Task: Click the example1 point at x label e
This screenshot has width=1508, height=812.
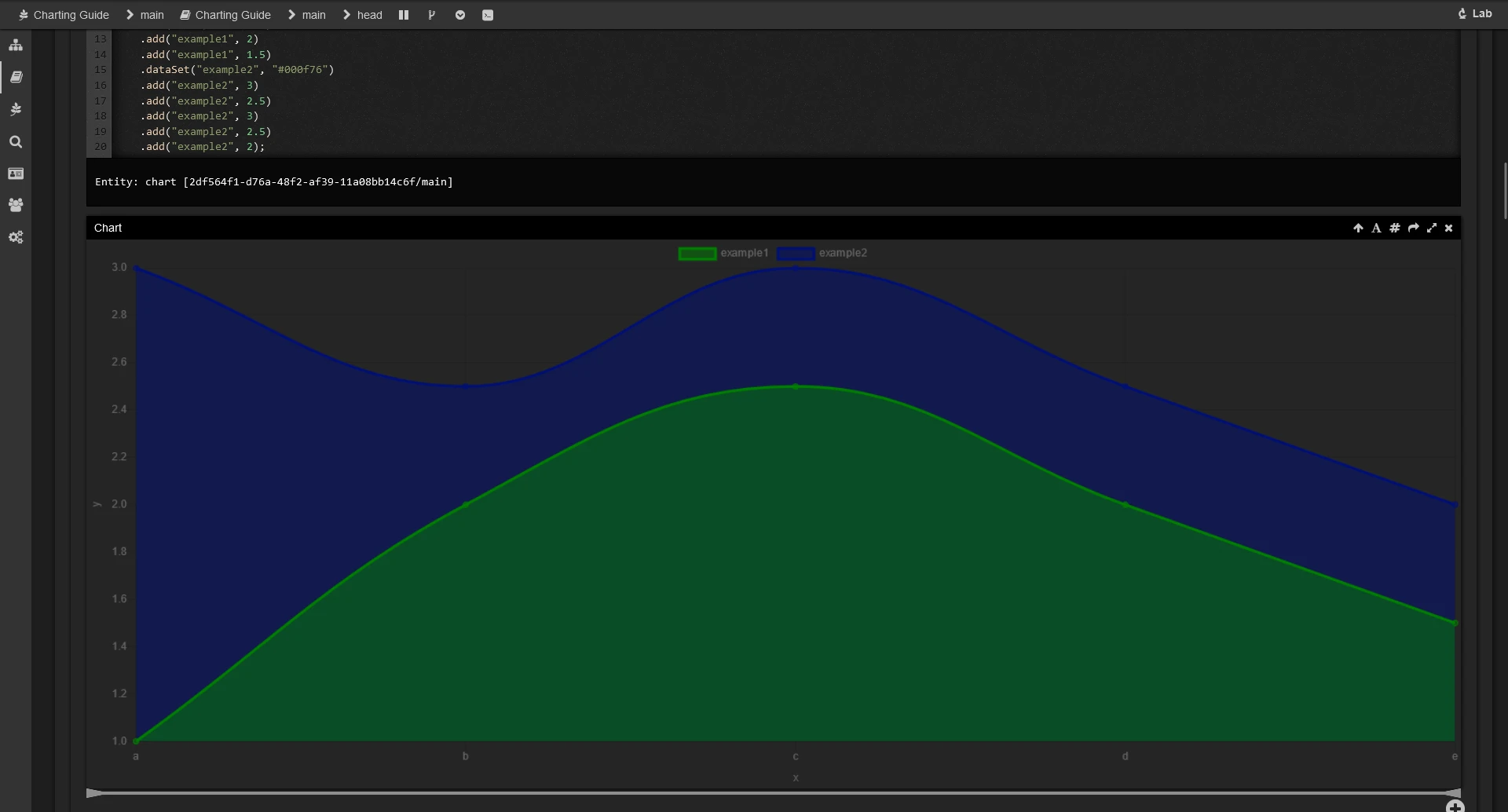Action: (1455, 623)
